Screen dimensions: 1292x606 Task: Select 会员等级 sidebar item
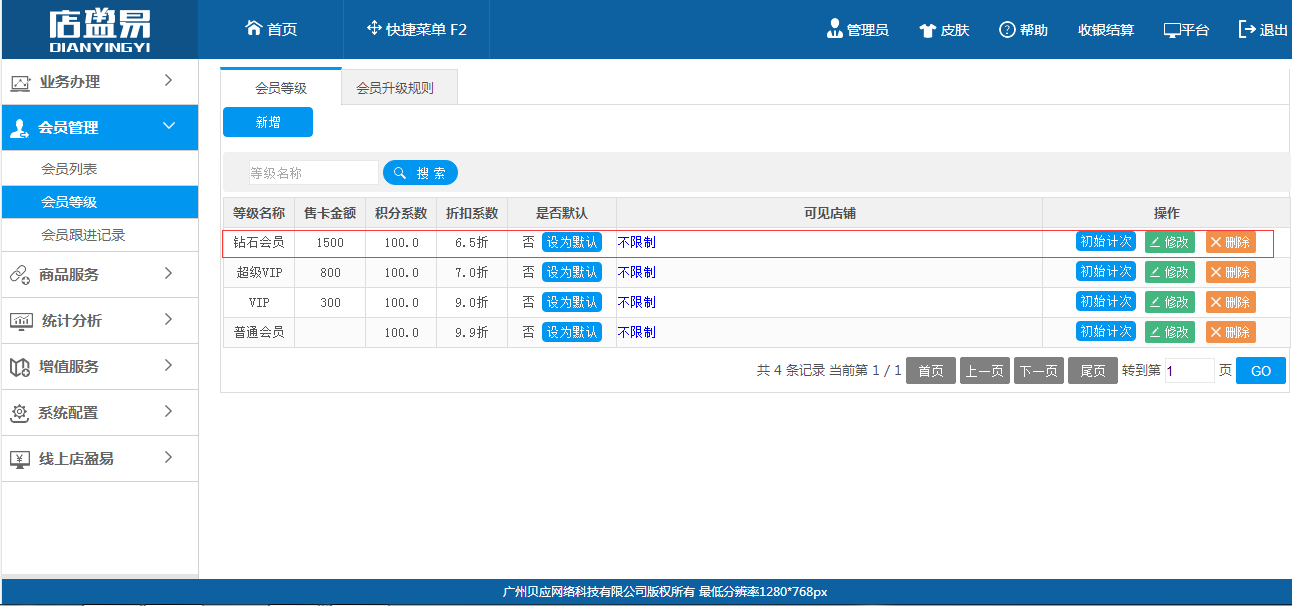click(x=100, y=202)
